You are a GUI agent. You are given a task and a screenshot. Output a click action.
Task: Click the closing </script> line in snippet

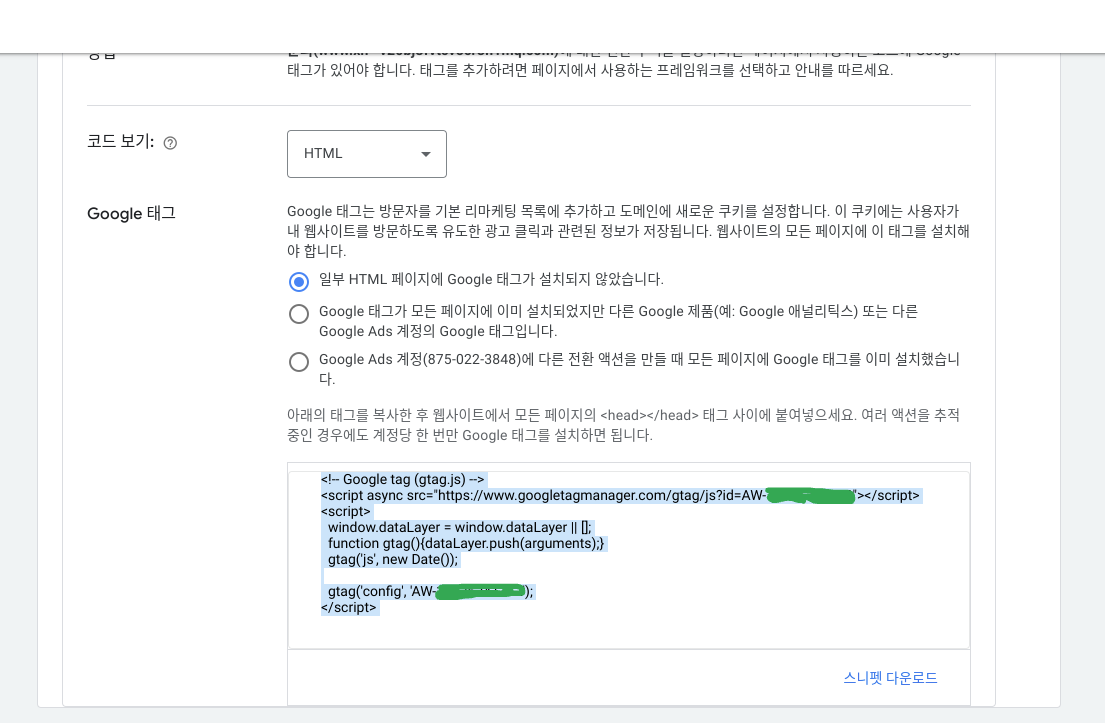[349, 607]
